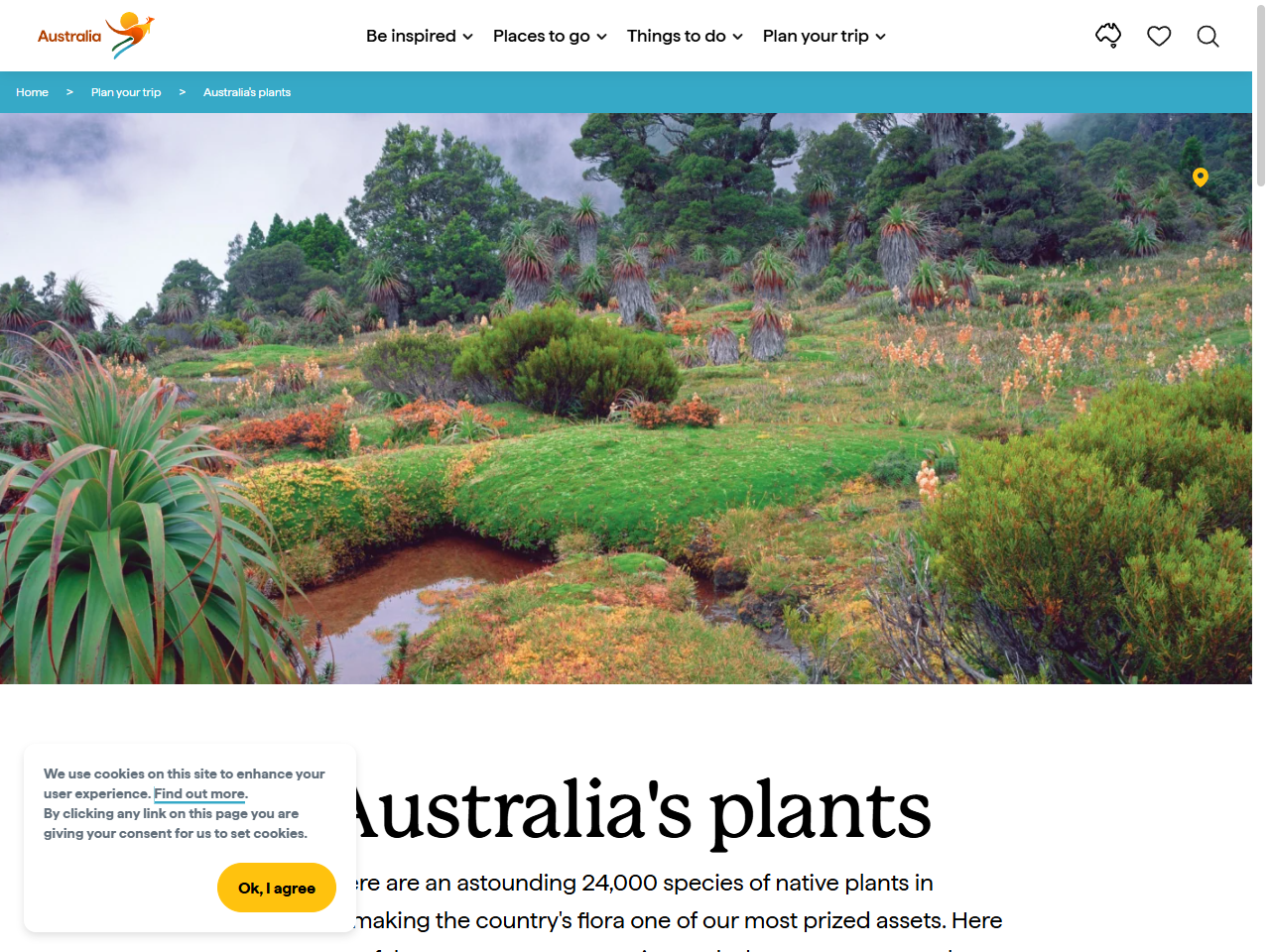Viewport: 1270px width, 952px height.
Task: Click the hero image of Tasmanian plants
Action: [635, 397]
